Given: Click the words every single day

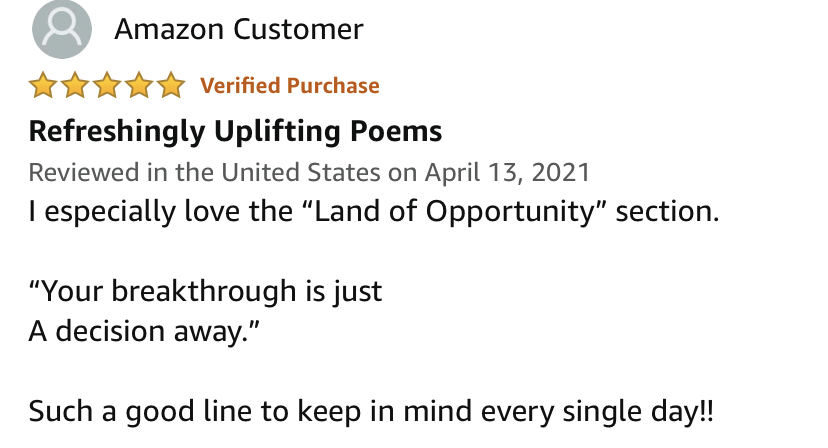Looking at the screenshot, I should 590,412.
